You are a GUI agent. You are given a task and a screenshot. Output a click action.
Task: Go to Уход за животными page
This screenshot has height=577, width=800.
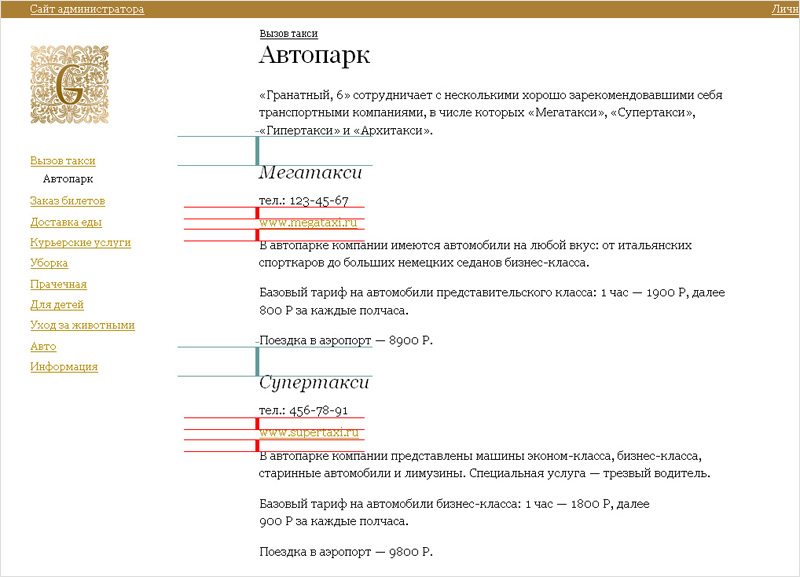coord(82,325)
